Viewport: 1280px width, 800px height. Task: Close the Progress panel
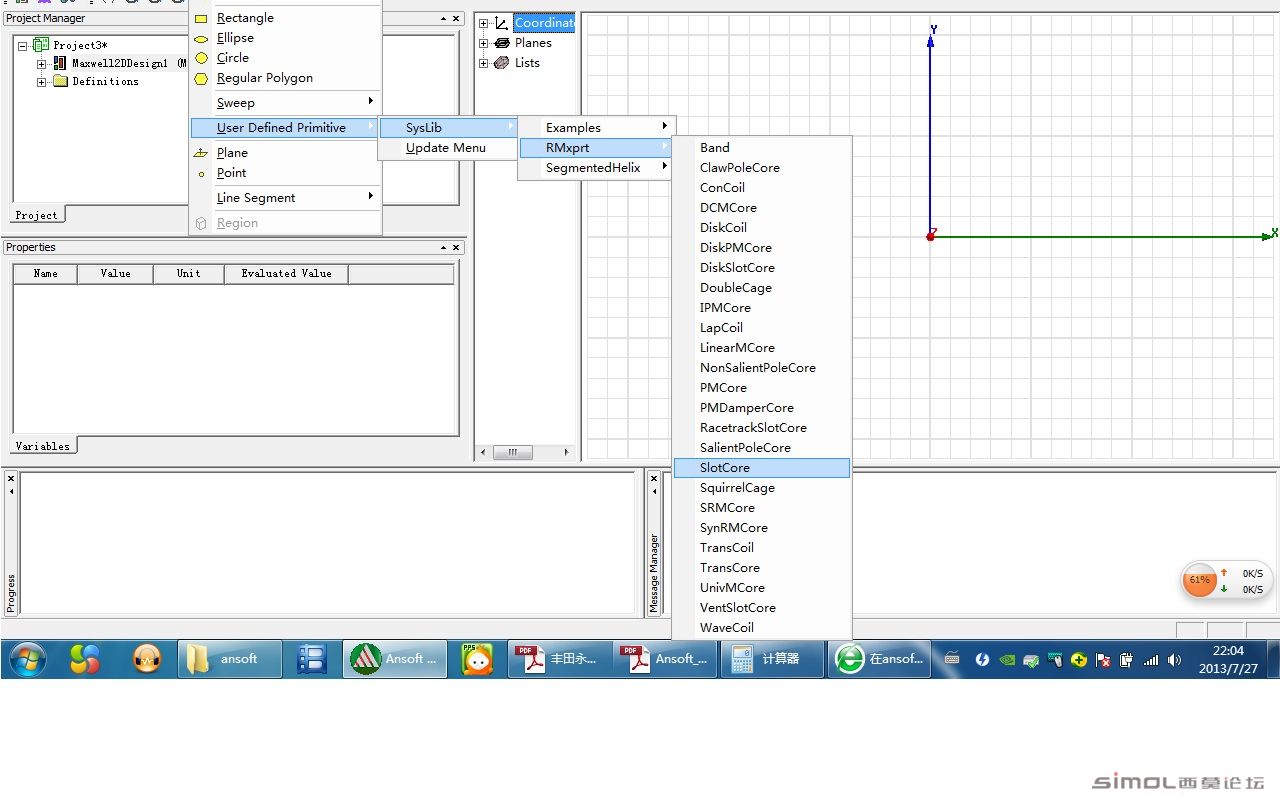coord(11,478)
